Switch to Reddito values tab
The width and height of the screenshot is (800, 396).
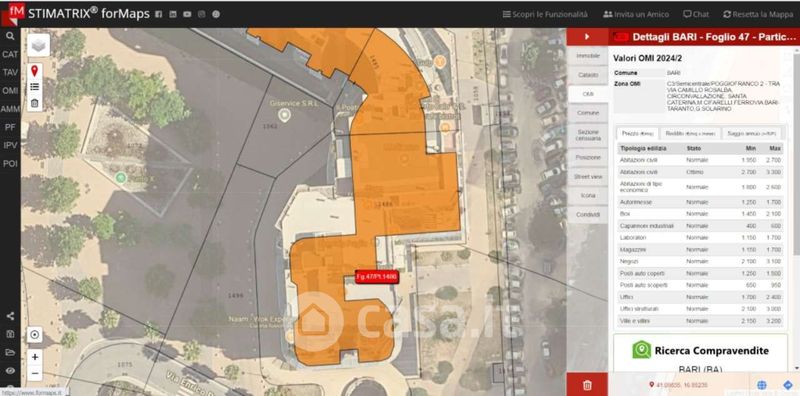[x=691, y=134]
